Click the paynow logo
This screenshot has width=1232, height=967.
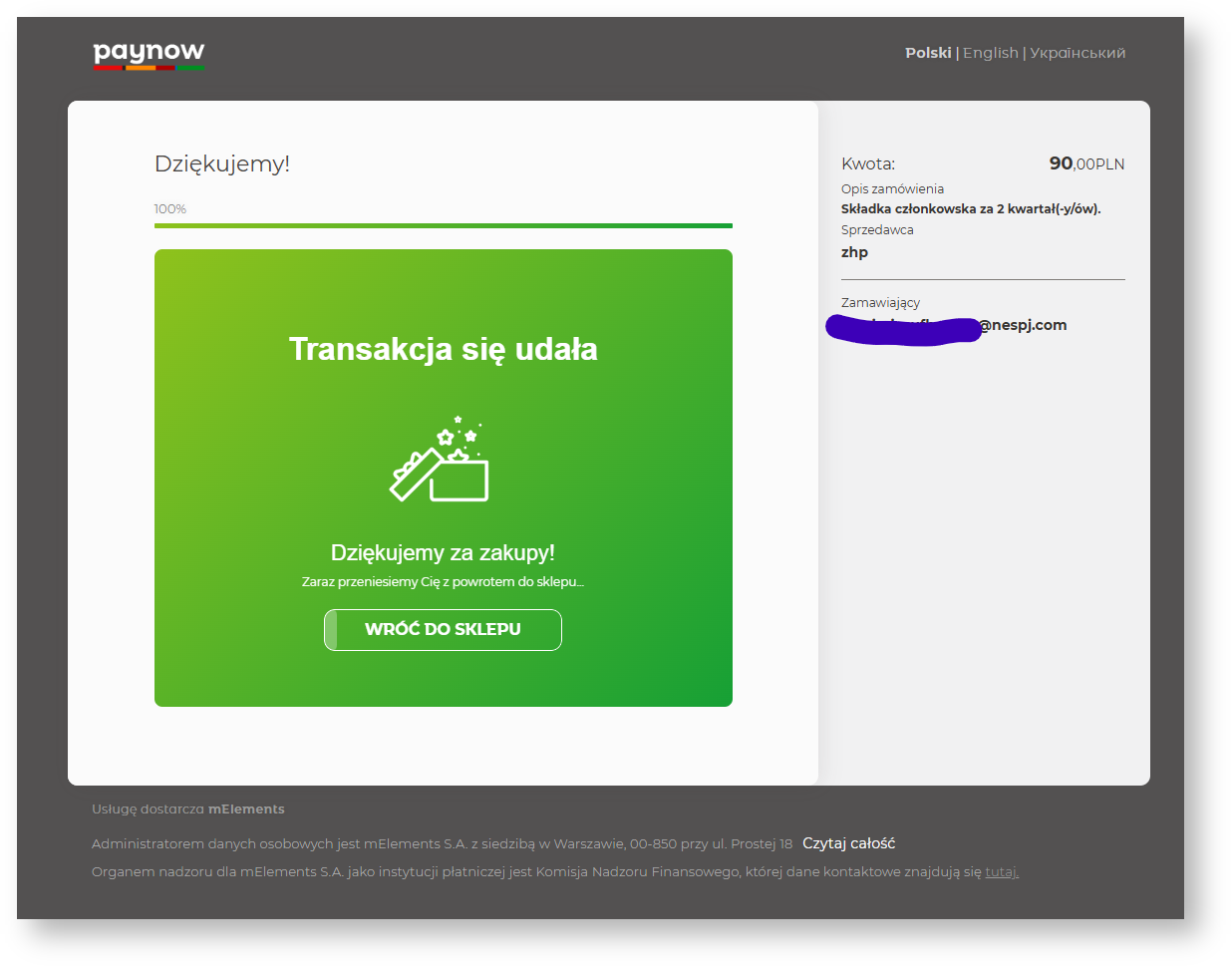(x=149, y=55)
